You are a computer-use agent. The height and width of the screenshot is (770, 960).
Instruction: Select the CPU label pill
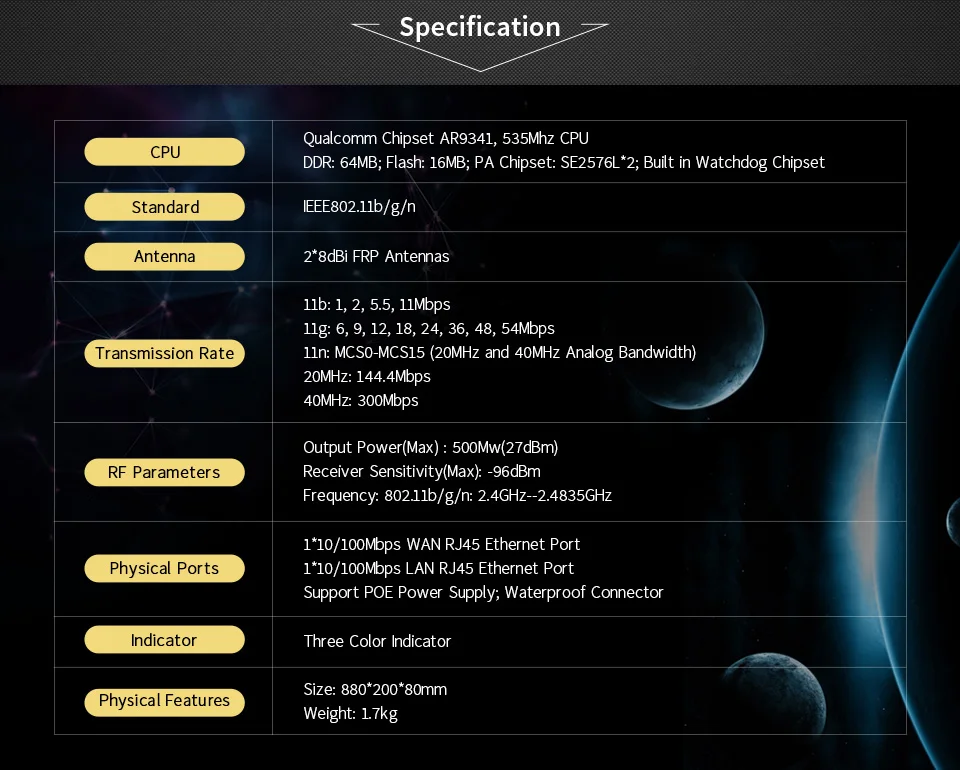(165, 152)
